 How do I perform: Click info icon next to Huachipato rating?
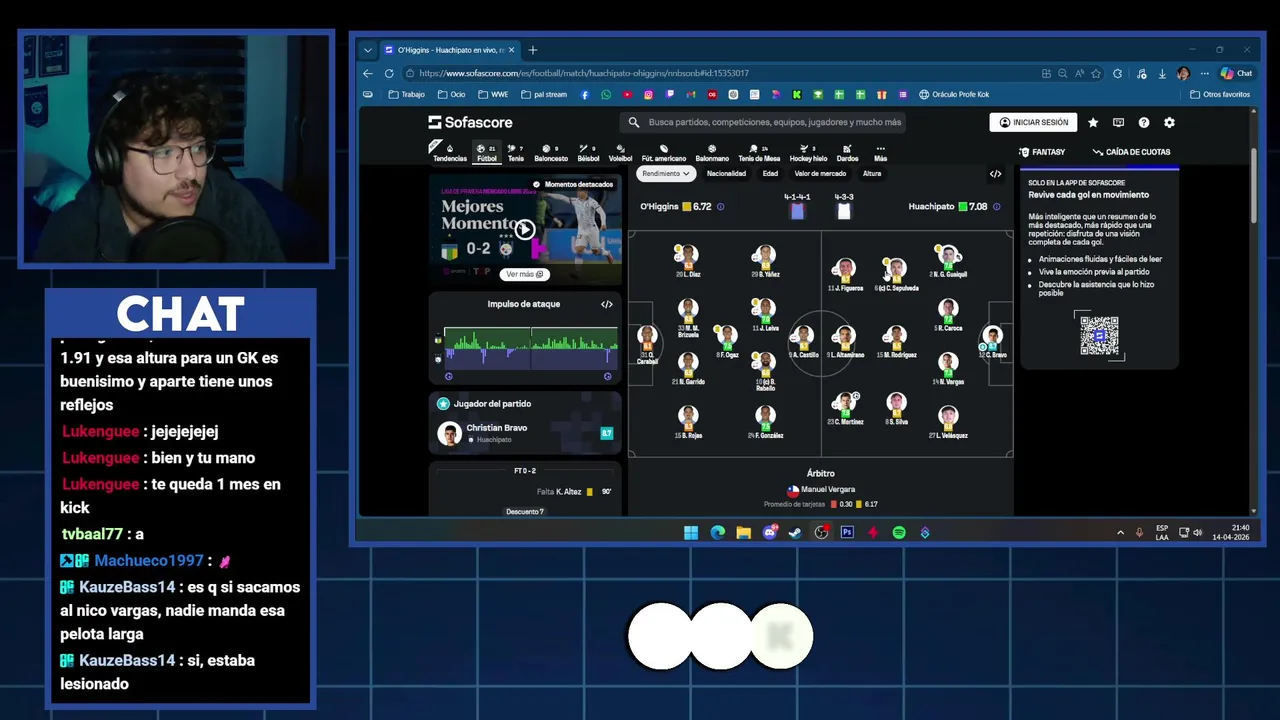click(x=996, y=207)
